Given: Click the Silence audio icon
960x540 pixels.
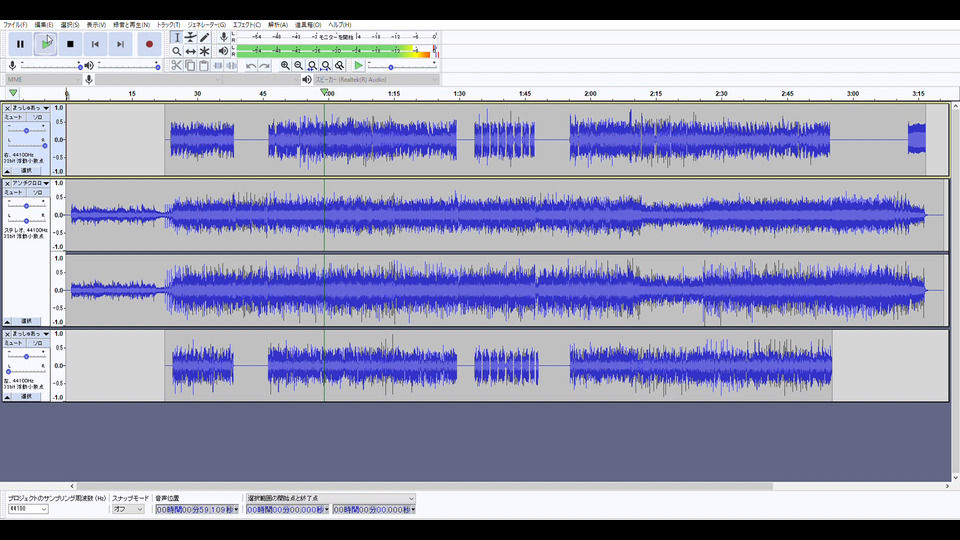Looking at the screenshot, I should click(231, 66).
